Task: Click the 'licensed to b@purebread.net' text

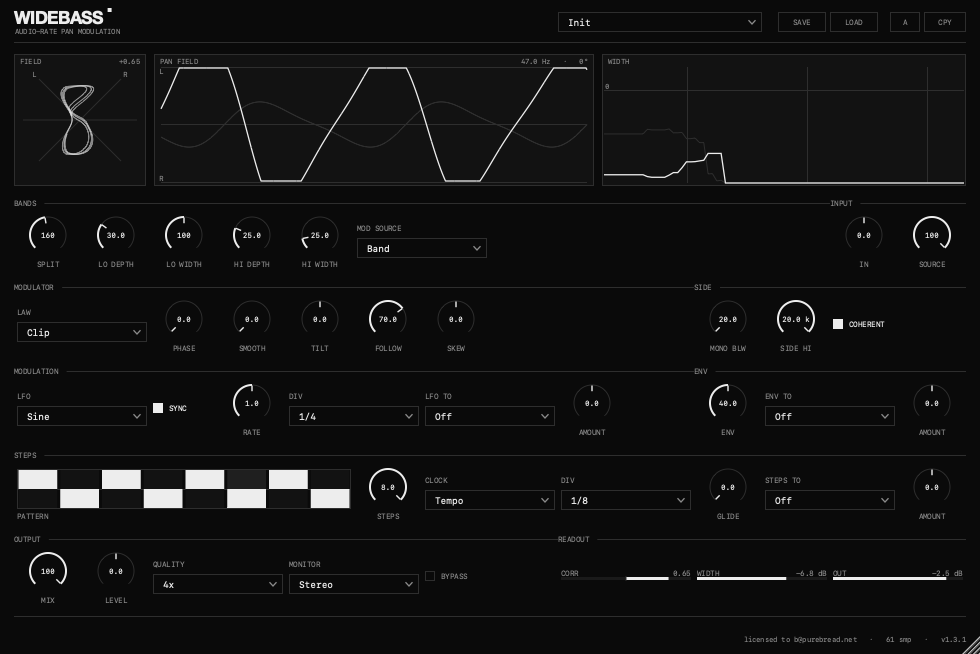Action: click(801, 639)
